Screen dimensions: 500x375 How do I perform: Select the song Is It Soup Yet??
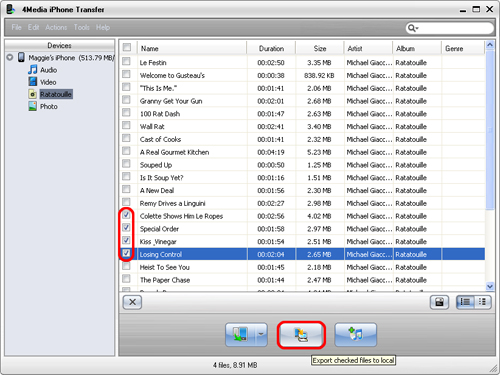click(x=161, y=178)
